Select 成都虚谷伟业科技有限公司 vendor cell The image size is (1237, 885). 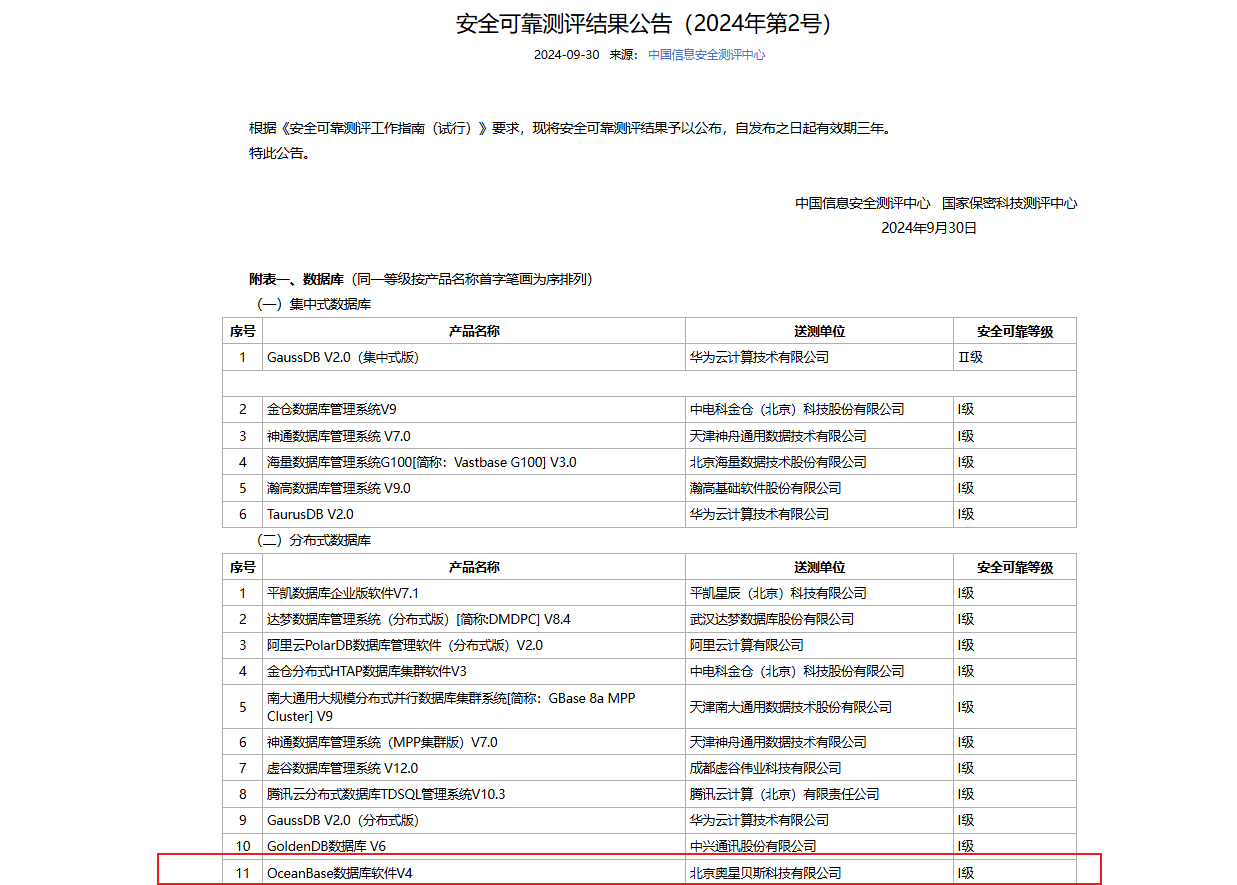(765, 768)
